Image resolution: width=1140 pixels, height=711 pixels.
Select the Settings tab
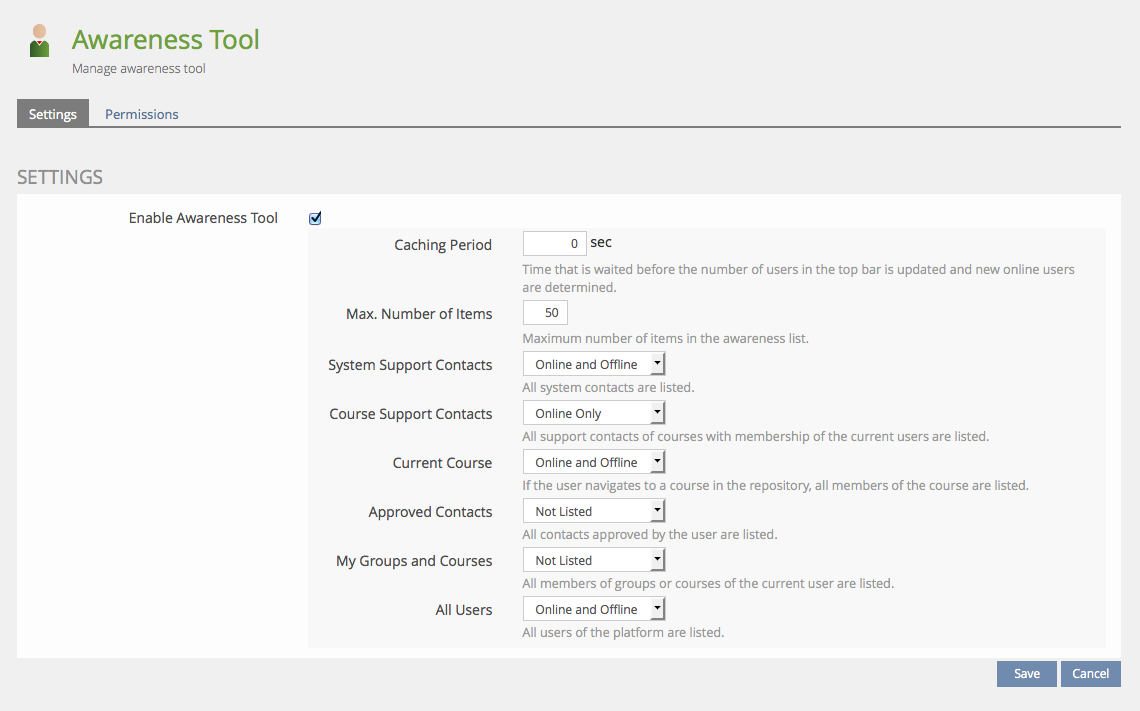(x=53, y=114)
